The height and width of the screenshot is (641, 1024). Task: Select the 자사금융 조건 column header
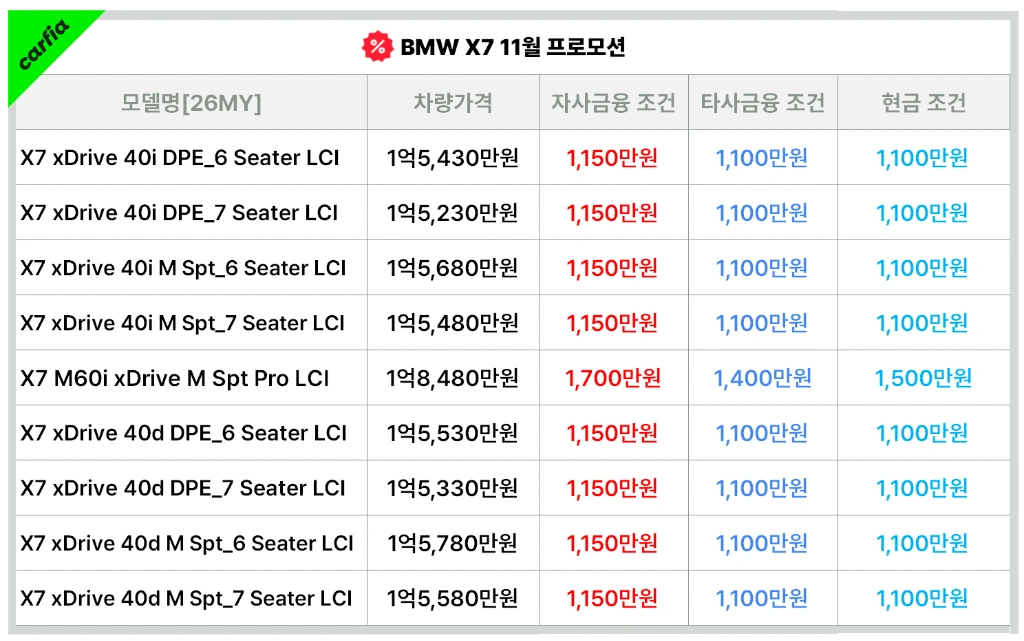613,102
